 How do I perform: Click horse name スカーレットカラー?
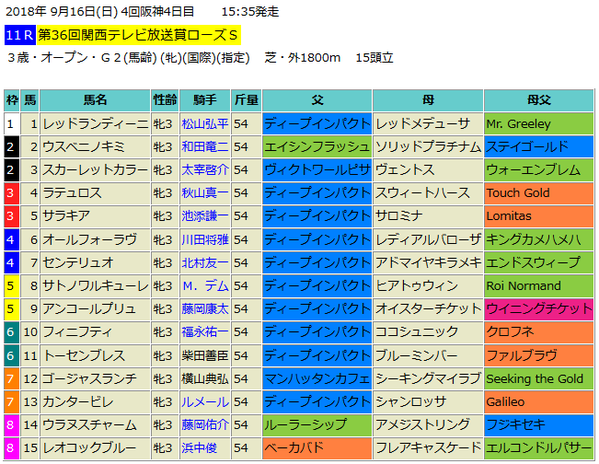coord(95,170)
